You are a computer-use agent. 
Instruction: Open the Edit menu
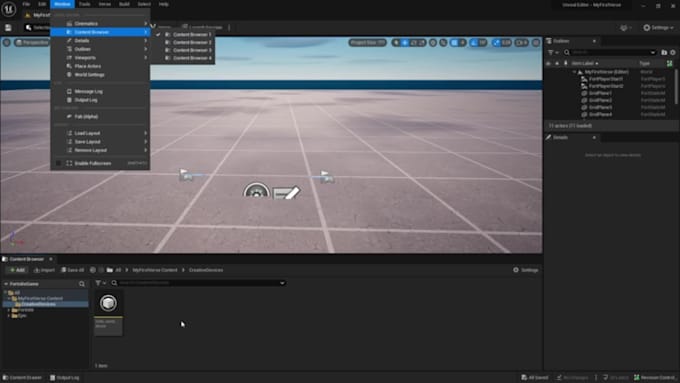(42, 4)
